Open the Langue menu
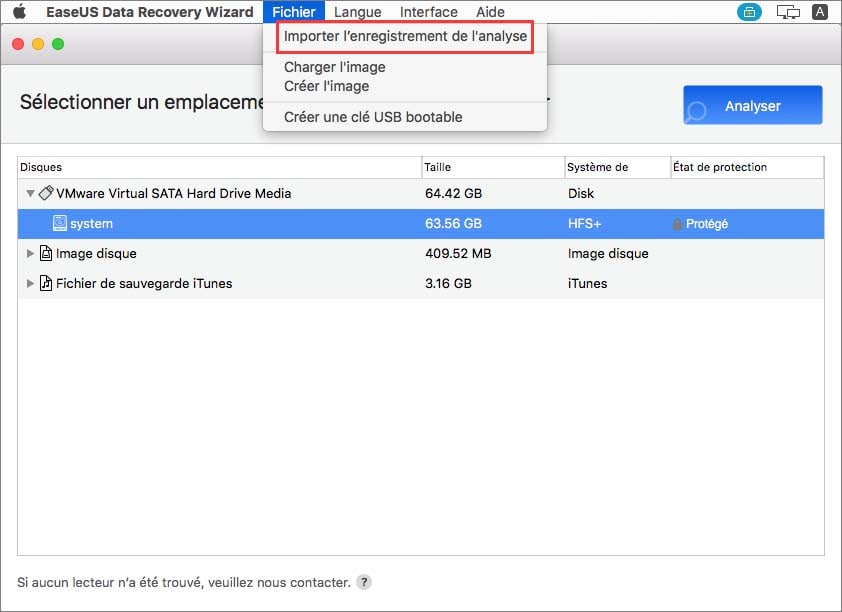Image resolution: width=842 pixels, height=612 pixels. click(357, 12)
